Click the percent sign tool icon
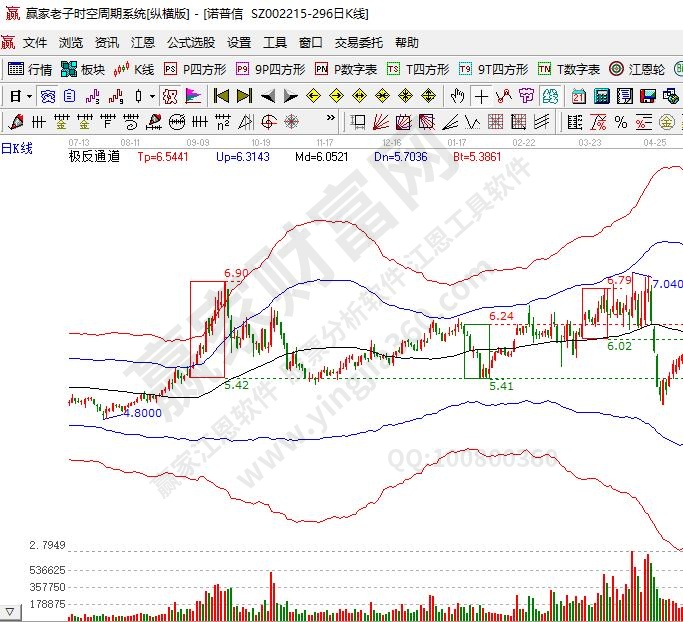Viewport: 683px width, 622px height. coord(621,122)
